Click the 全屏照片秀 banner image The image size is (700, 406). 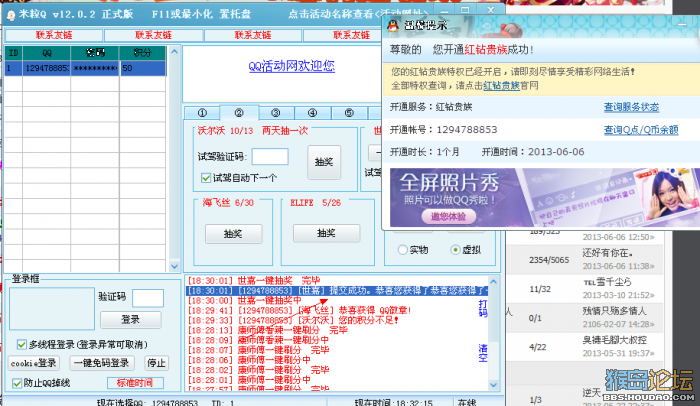click(545, 197)
